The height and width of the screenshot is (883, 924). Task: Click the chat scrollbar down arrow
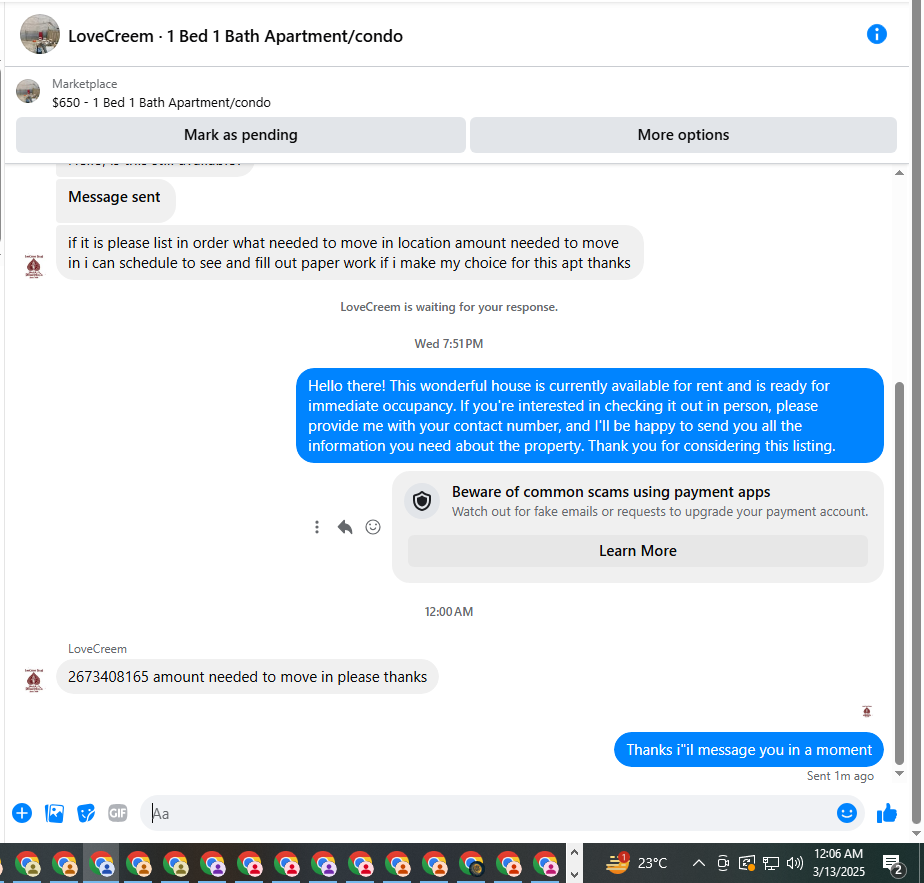[x=899, y=774]
